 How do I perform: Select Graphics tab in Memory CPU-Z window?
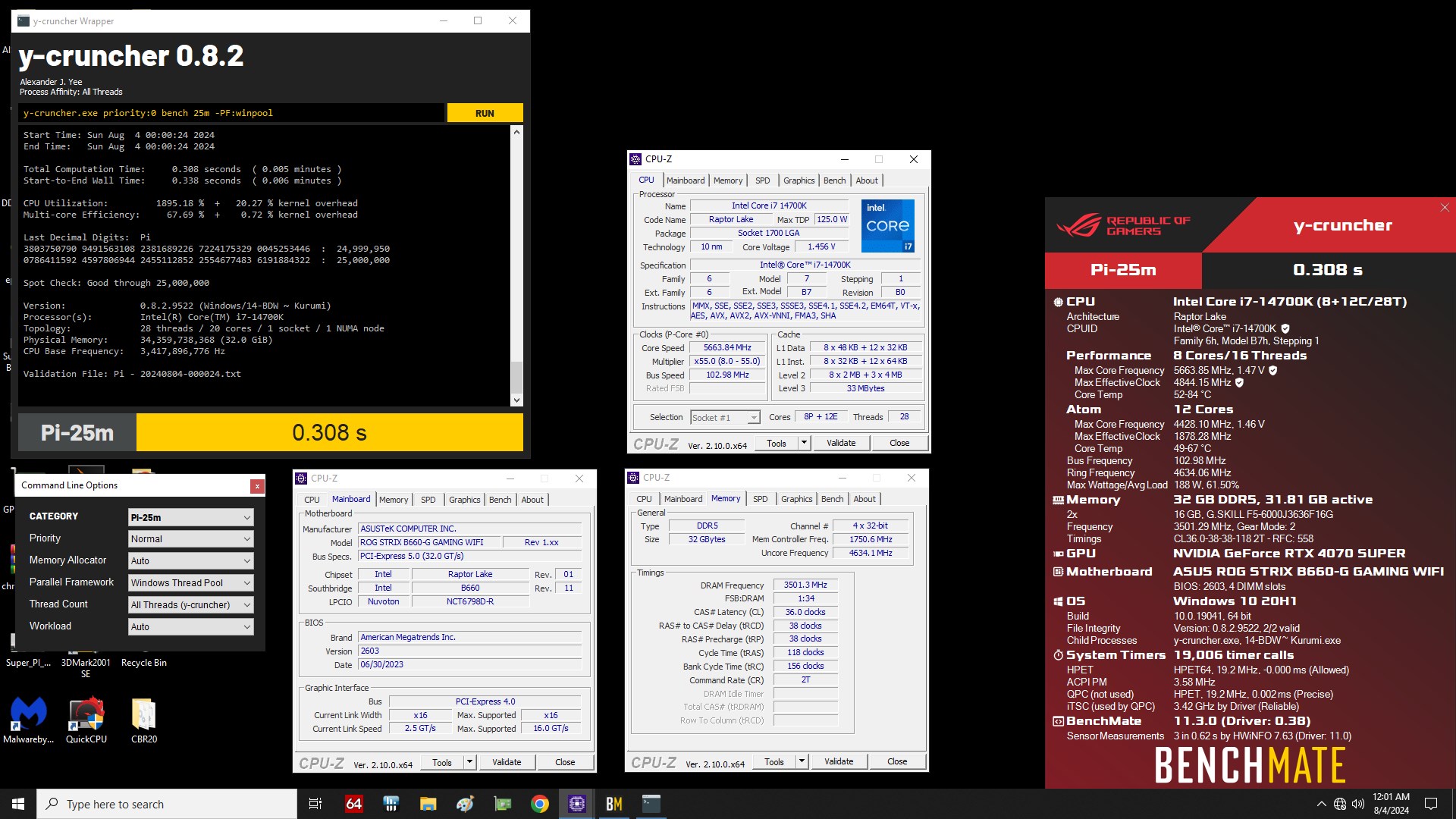pos(796,499)
